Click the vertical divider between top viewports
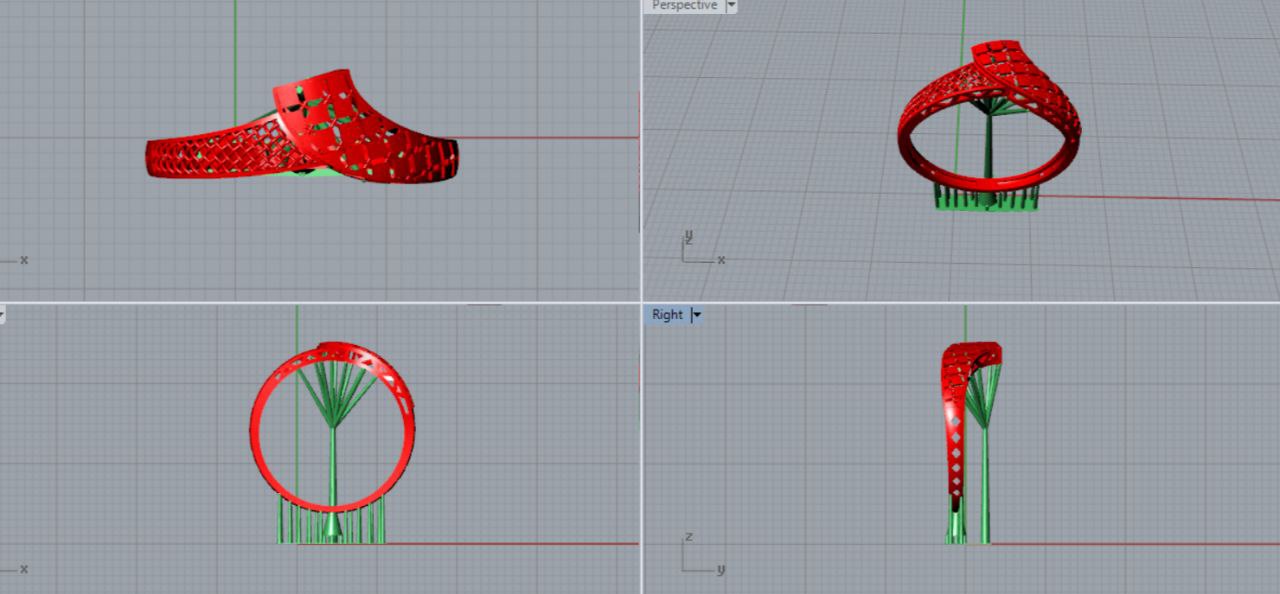Image resolution: width=1280 pixels, height=594 pixels. 641,150
